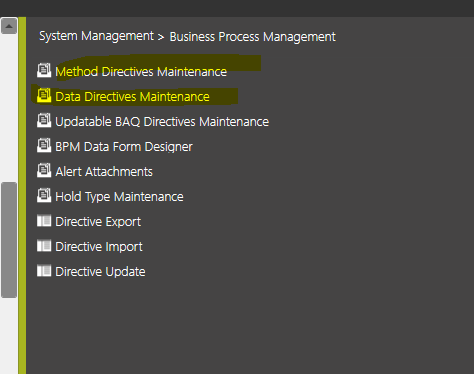The height and width of the screenshot is (374, 474).
Task: Select the Alert Attachments entry
Action: click(x=104, y=172)
